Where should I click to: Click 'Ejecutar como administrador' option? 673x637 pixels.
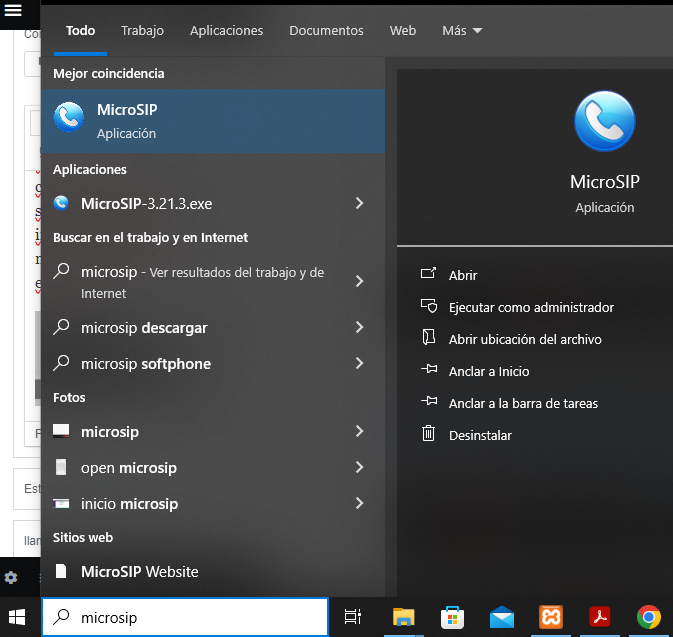(531, 307)
